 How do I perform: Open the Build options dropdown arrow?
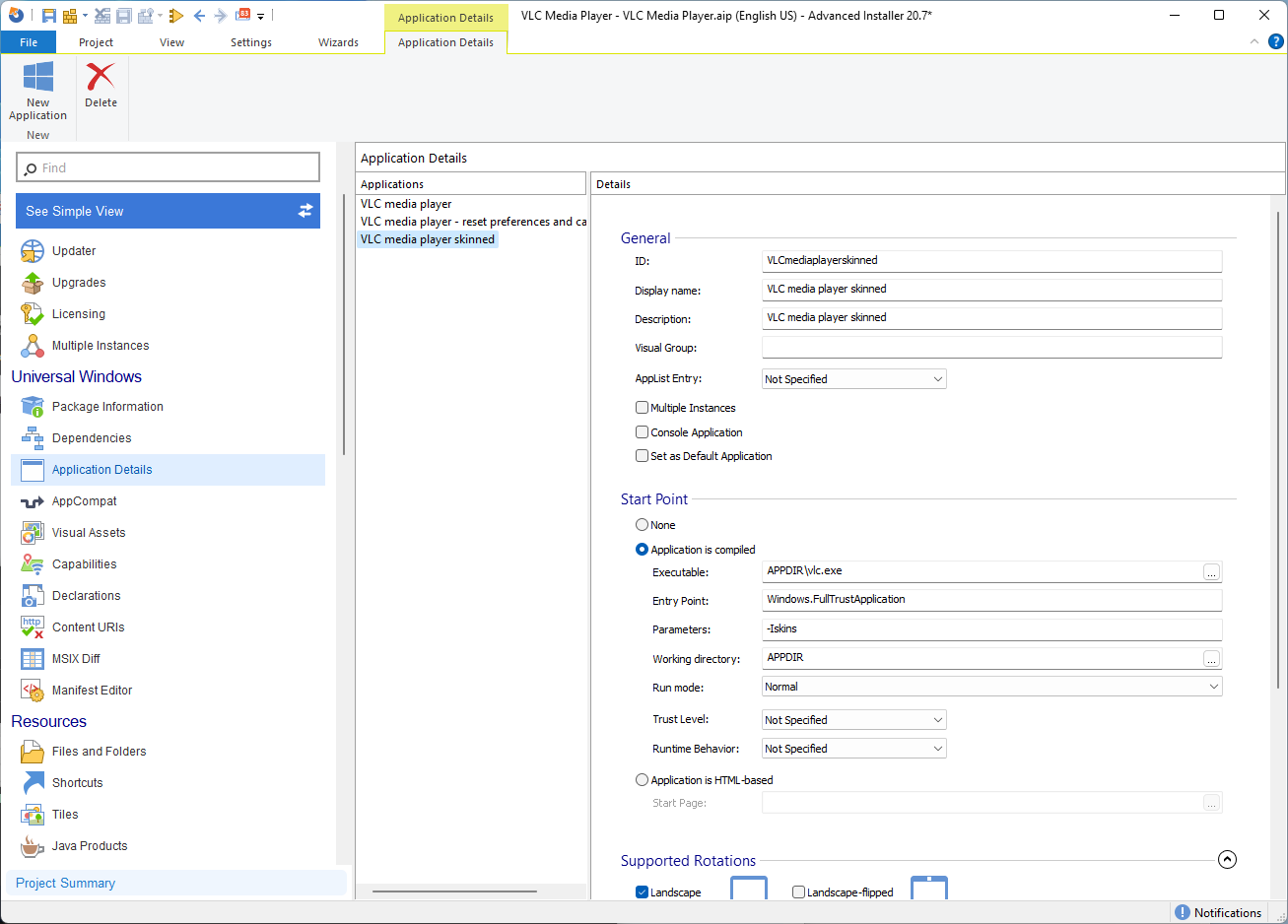coord(85,16)
